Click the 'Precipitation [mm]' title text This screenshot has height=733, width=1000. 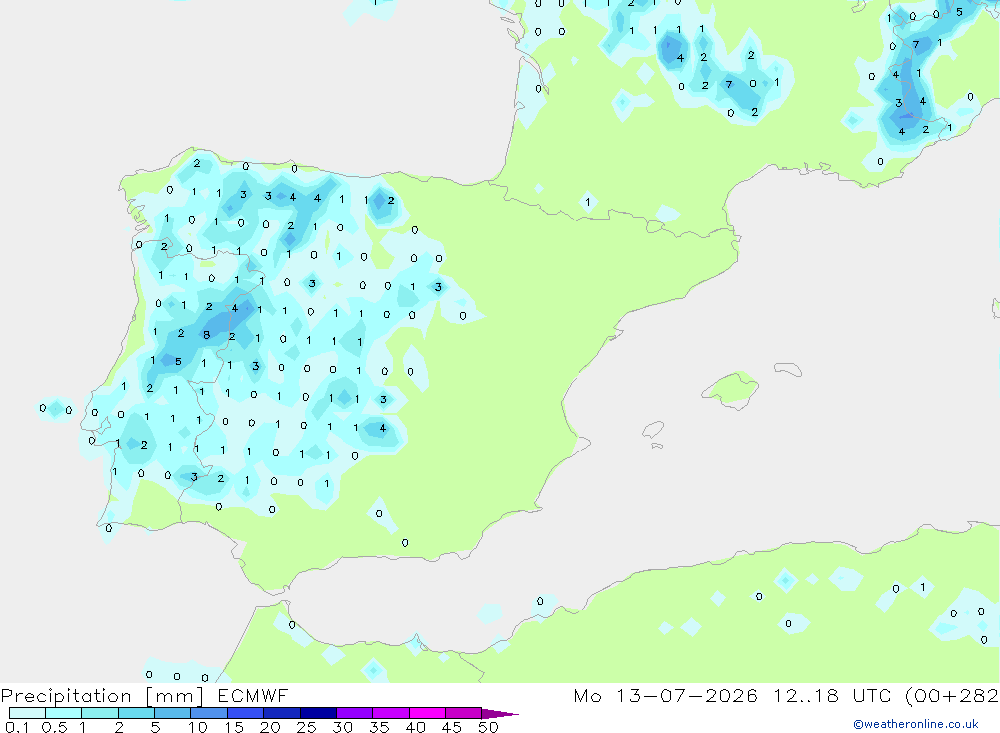click(102, 696)
